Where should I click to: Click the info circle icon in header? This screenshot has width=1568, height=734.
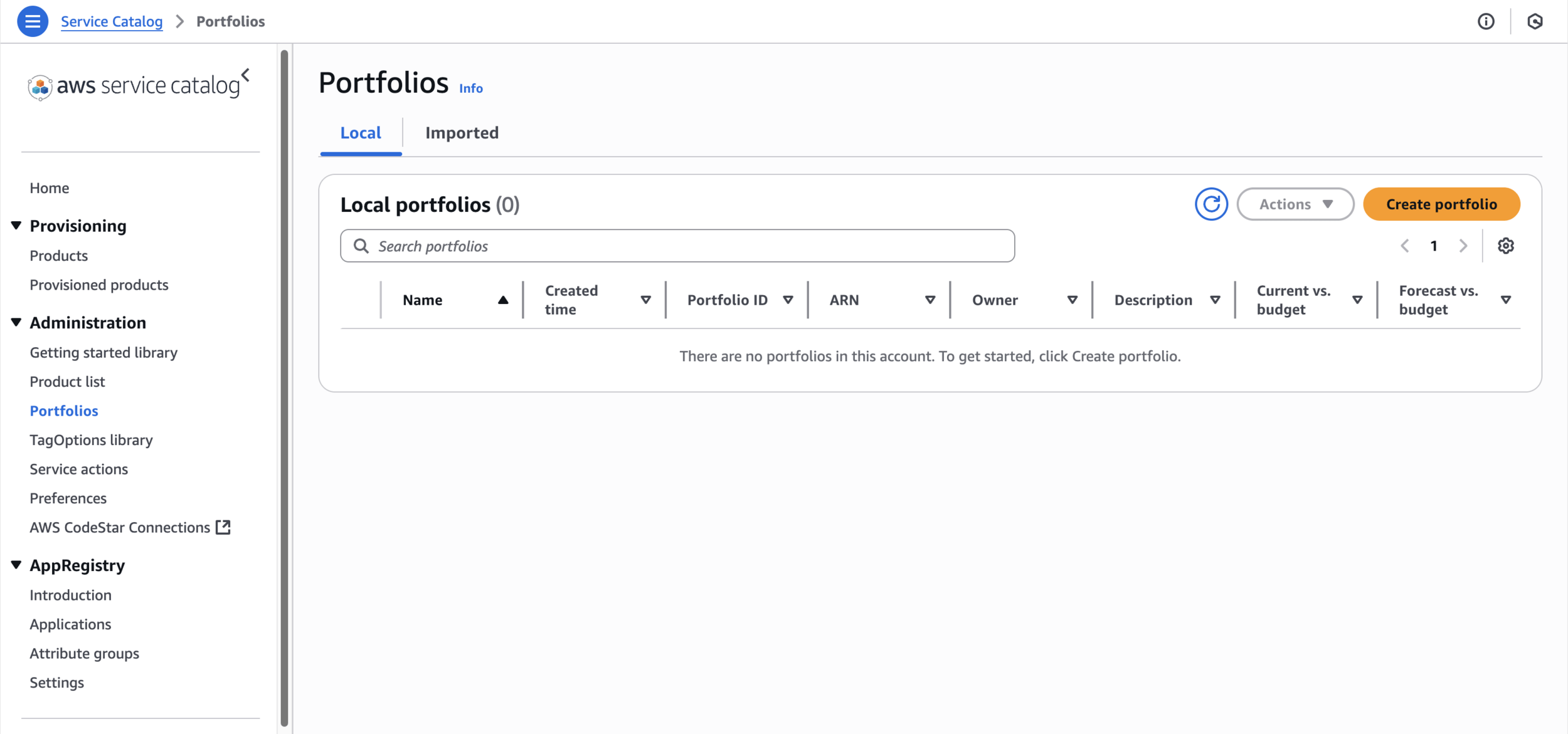1485,21
